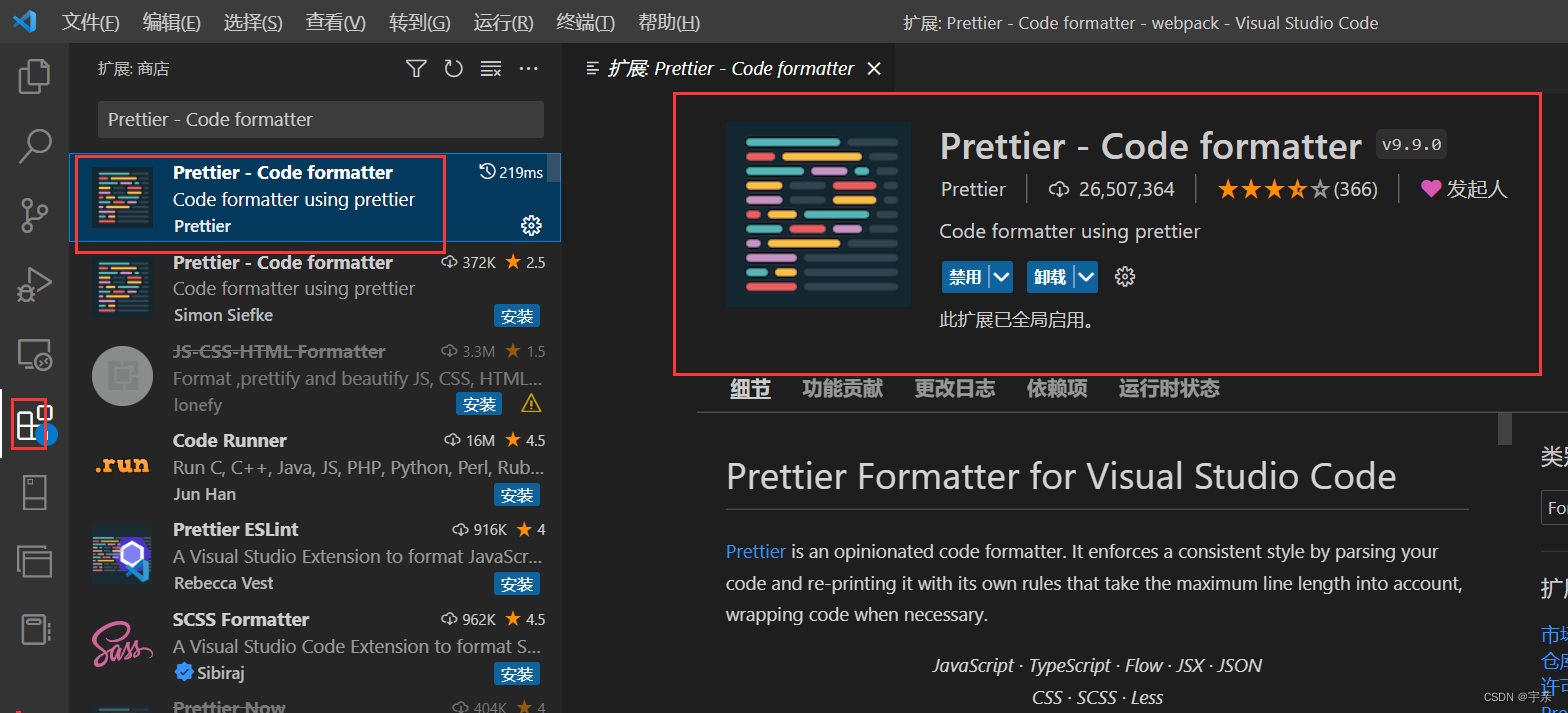This screenshot has height=713, width=1568.
Task: Click warning icon on JS-CSS-HTML Formatter
Action: (x=531, y=403)
